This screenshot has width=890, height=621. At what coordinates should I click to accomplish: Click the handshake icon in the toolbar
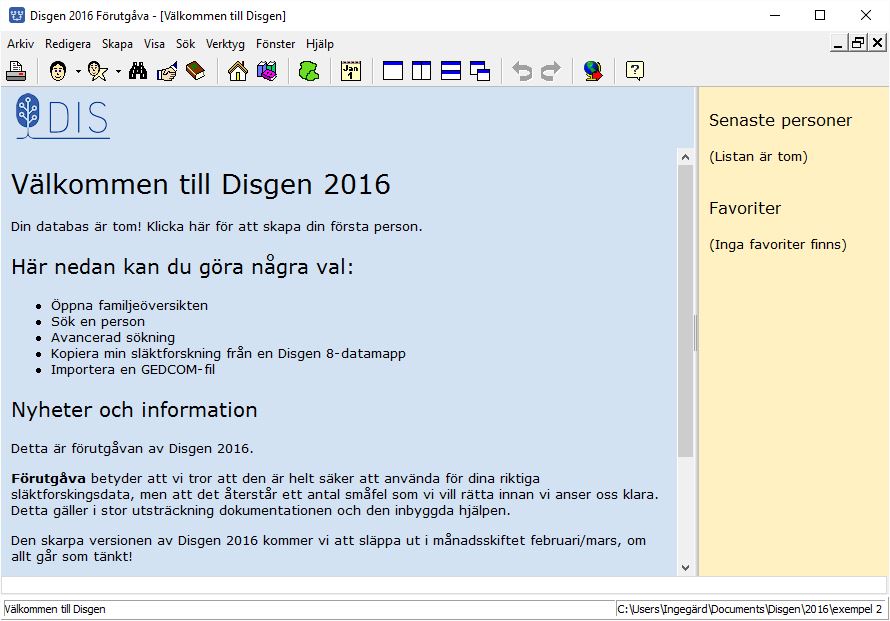167,71
